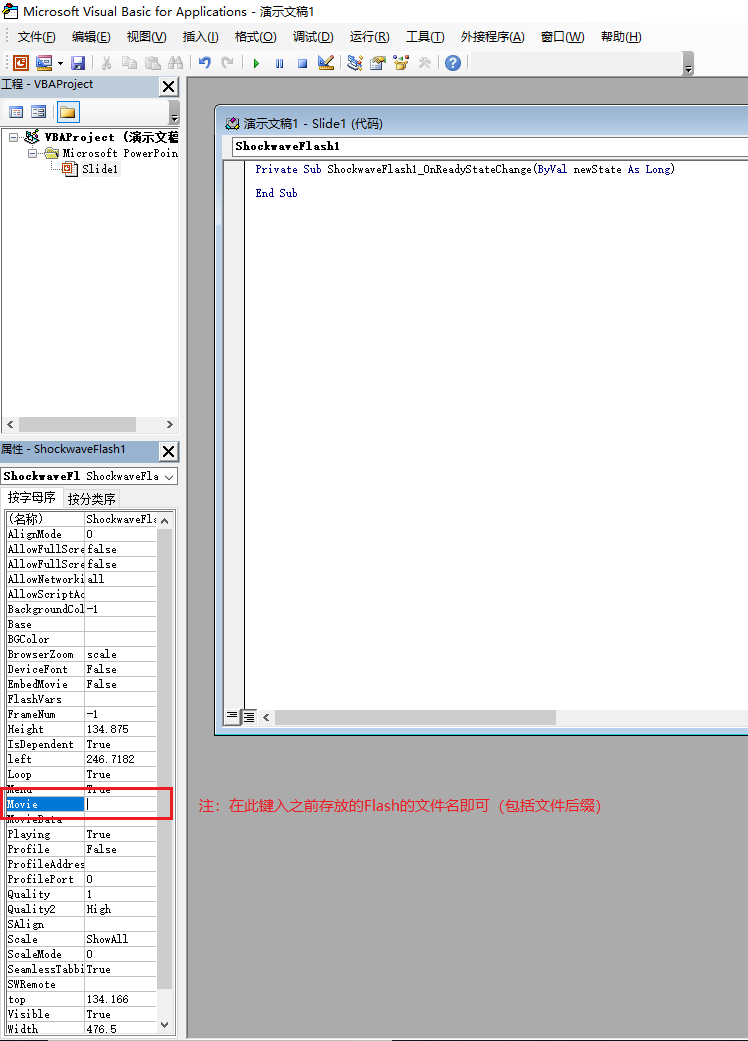Select the Movie property name
The image size is (748, 1041).
point(45,804)
